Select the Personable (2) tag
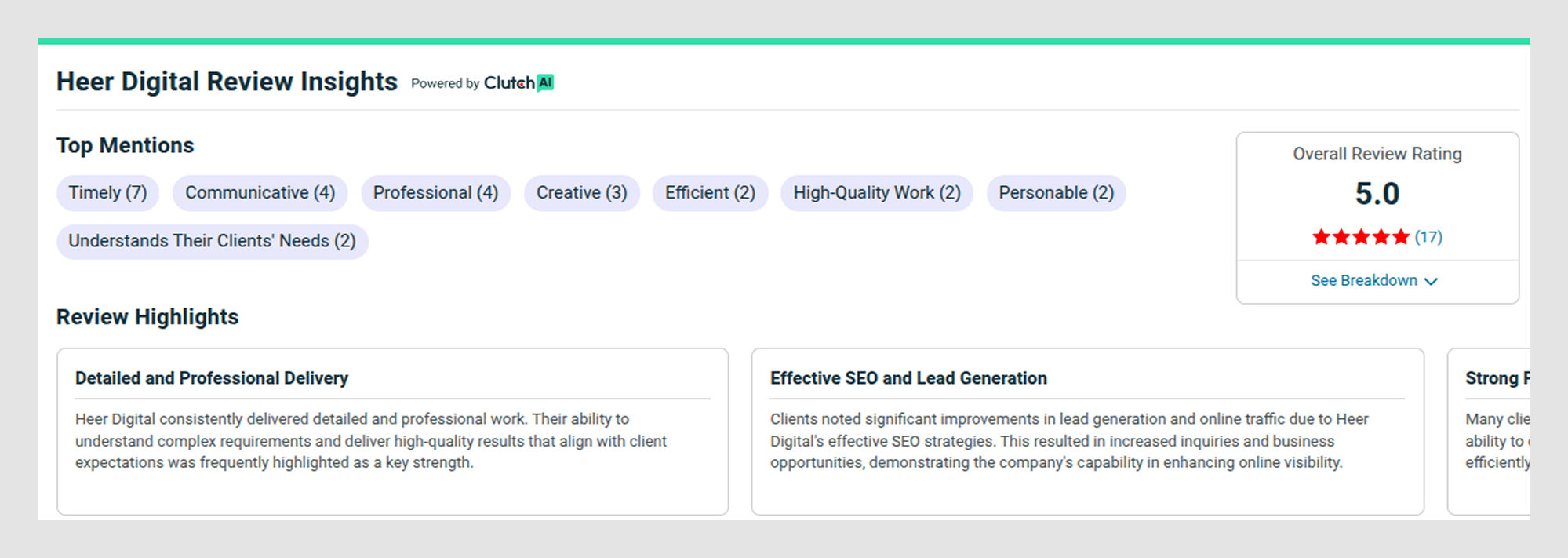The image size is (1568, 558). [x=1056, y=193]
